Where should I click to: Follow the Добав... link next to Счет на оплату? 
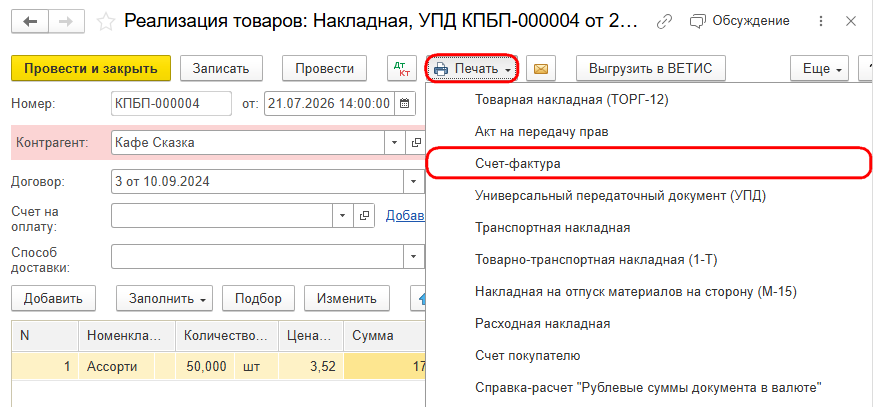(405, 215)
